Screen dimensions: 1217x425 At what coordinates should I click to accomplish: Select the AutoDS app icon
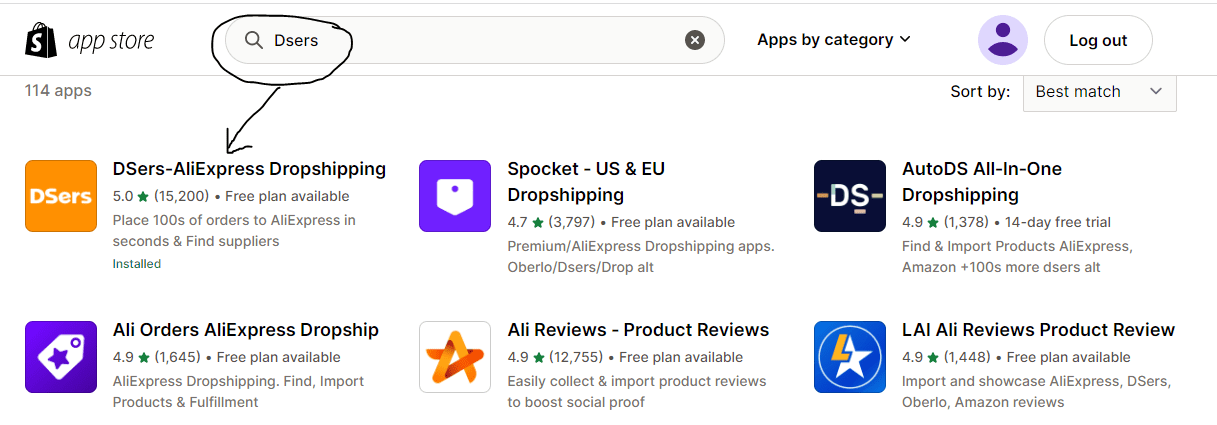pos(850,196)
